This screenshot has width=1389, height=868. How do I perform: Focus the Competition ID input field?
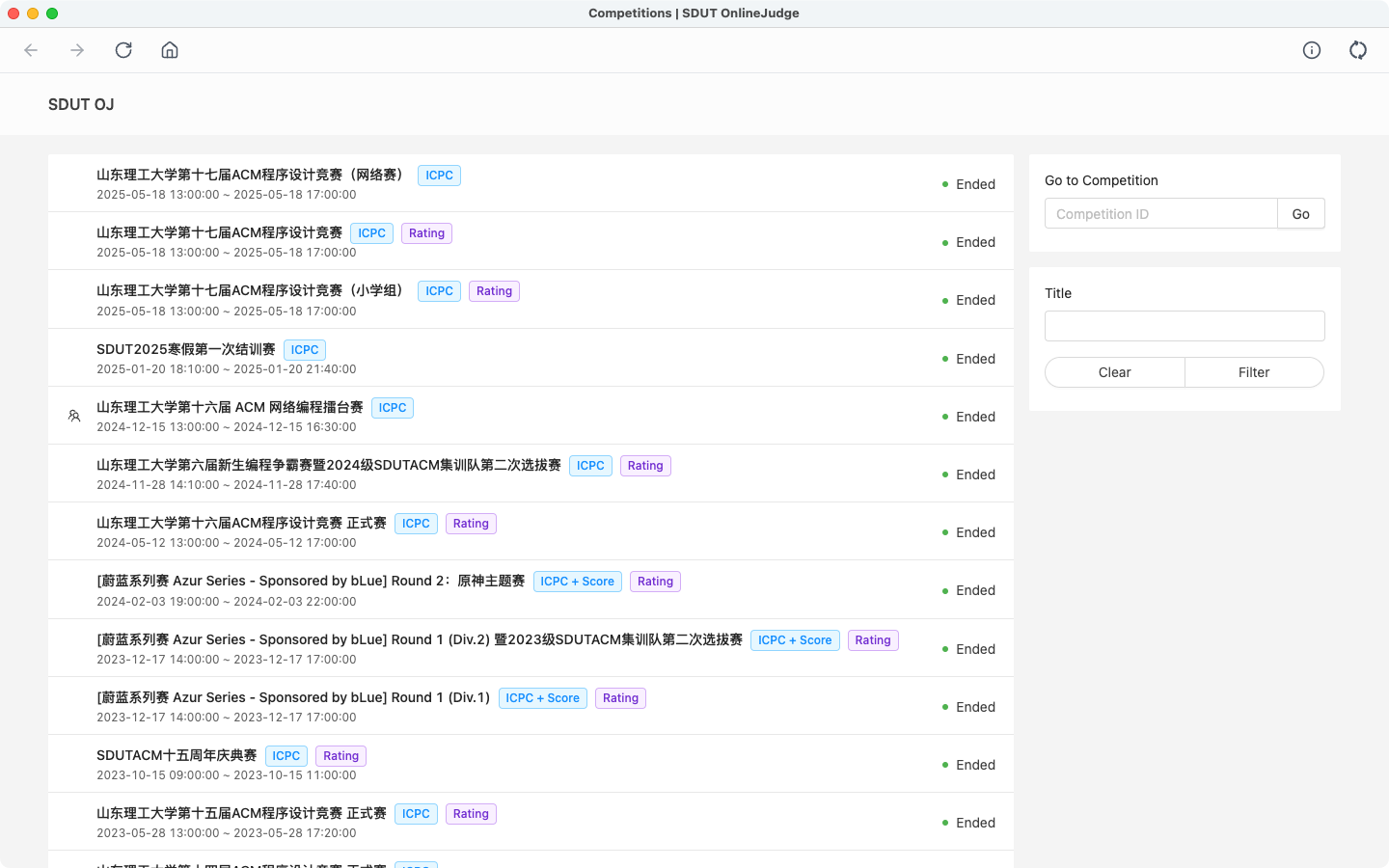[x=1160, y=214]
